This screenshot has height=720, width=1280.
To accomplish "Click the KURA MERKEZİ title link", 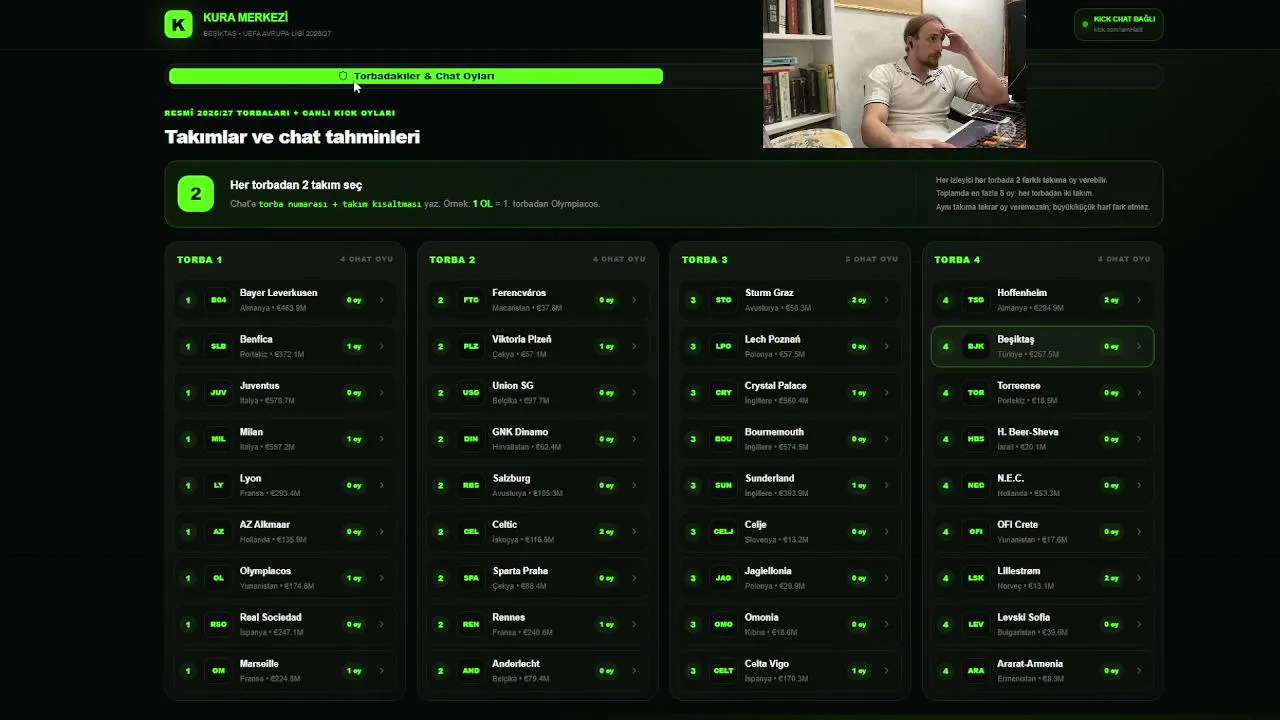I will [x=245, y=18].
